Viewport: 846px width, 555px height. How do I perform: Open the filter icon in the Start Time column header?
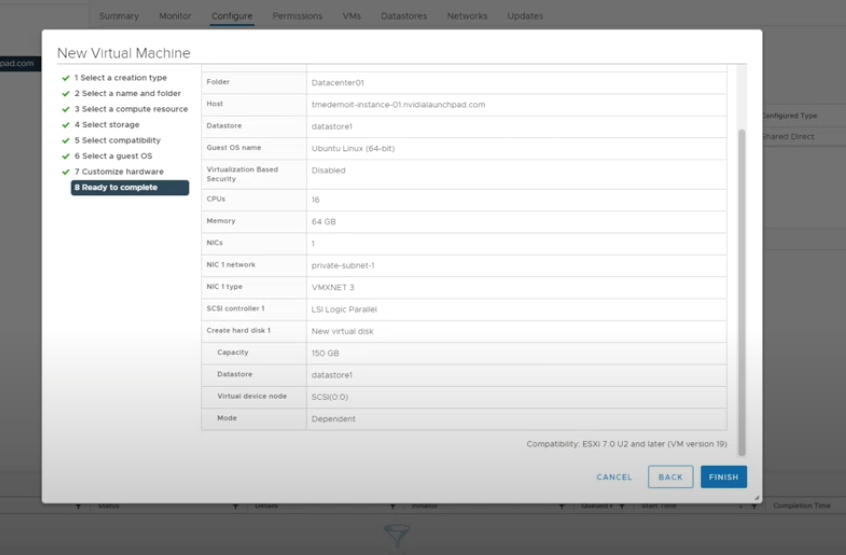(739, 506)
